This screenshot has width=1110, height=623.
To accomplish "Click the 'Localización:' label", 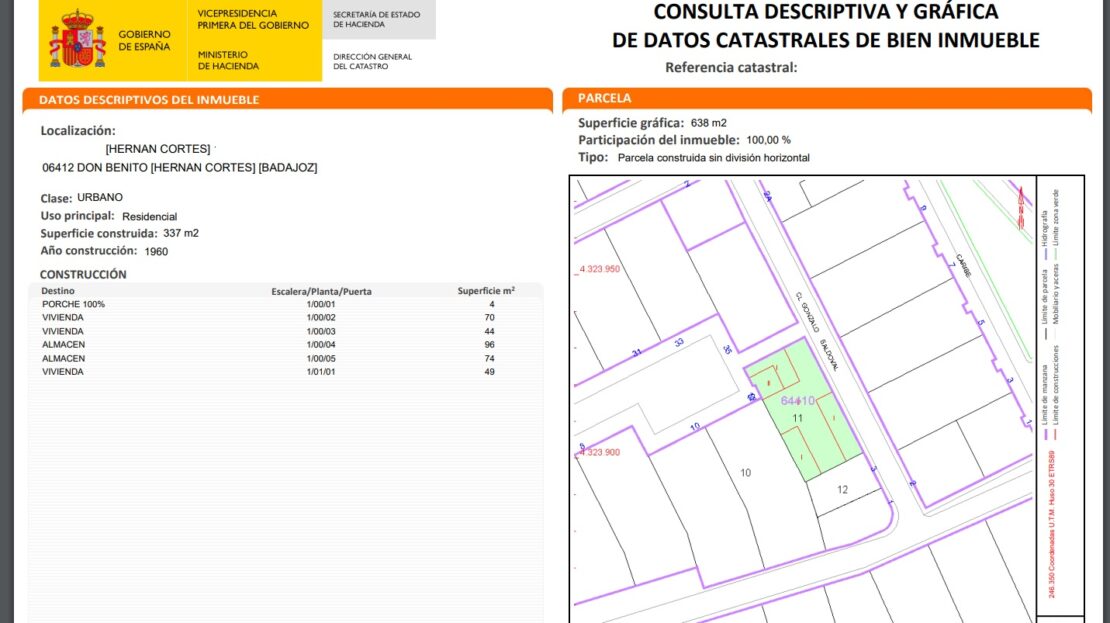I will [x=78, y=131].
